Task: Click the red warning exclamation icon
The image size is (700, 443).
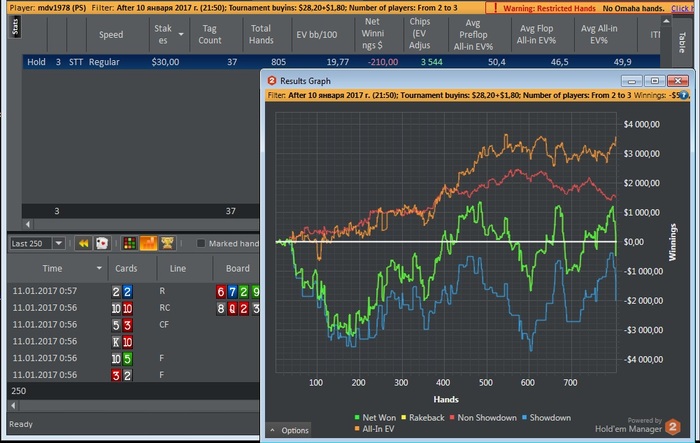Action: [495, 8]
